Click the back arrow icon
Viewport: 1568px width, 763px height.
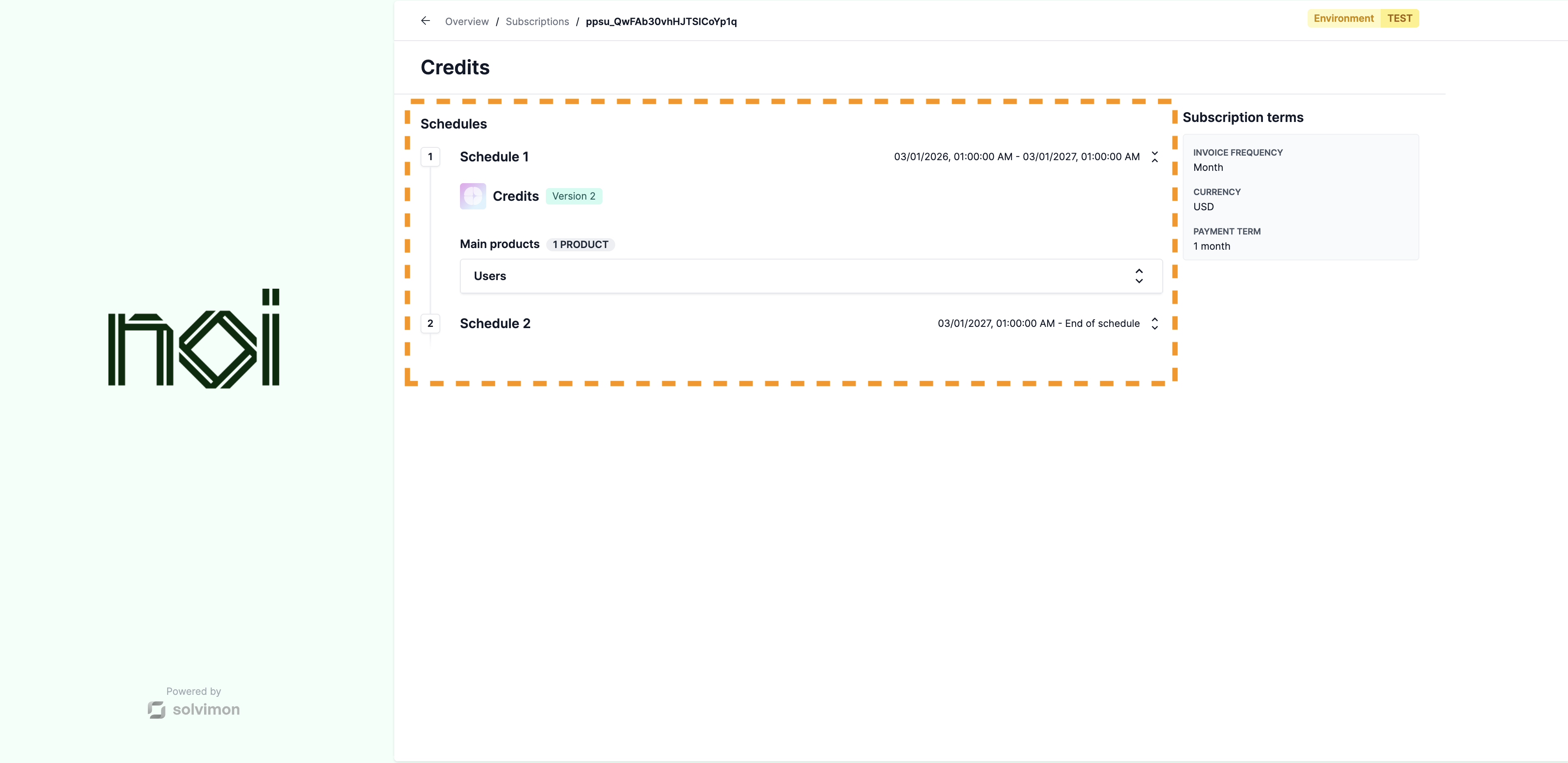425,21
